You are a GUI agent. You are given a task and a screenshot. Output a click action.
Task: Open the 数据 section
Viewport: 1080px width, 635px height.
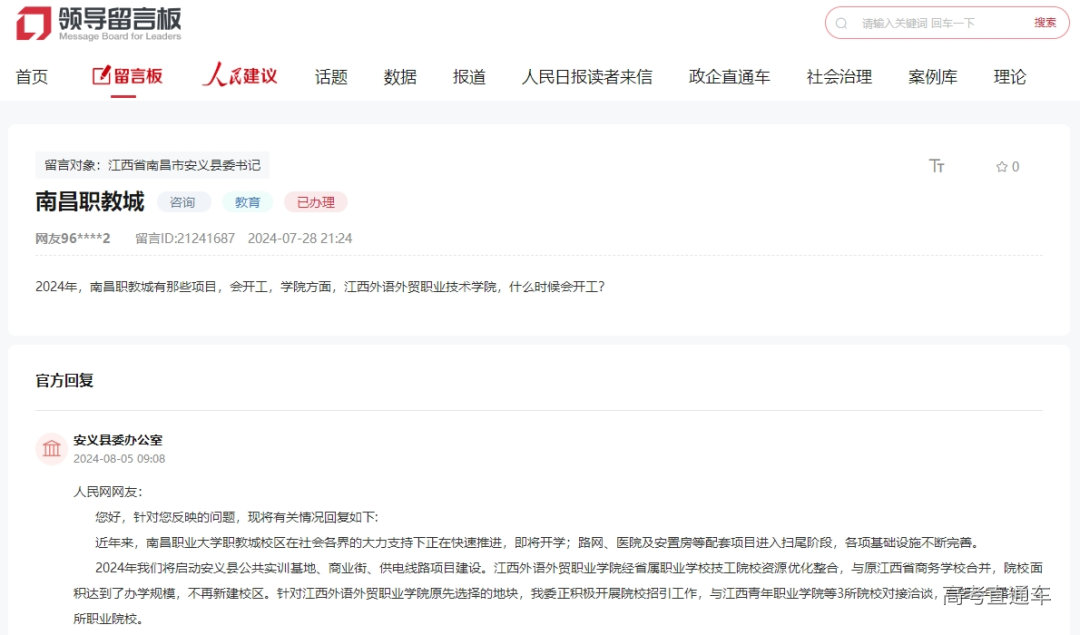(400, 76)
